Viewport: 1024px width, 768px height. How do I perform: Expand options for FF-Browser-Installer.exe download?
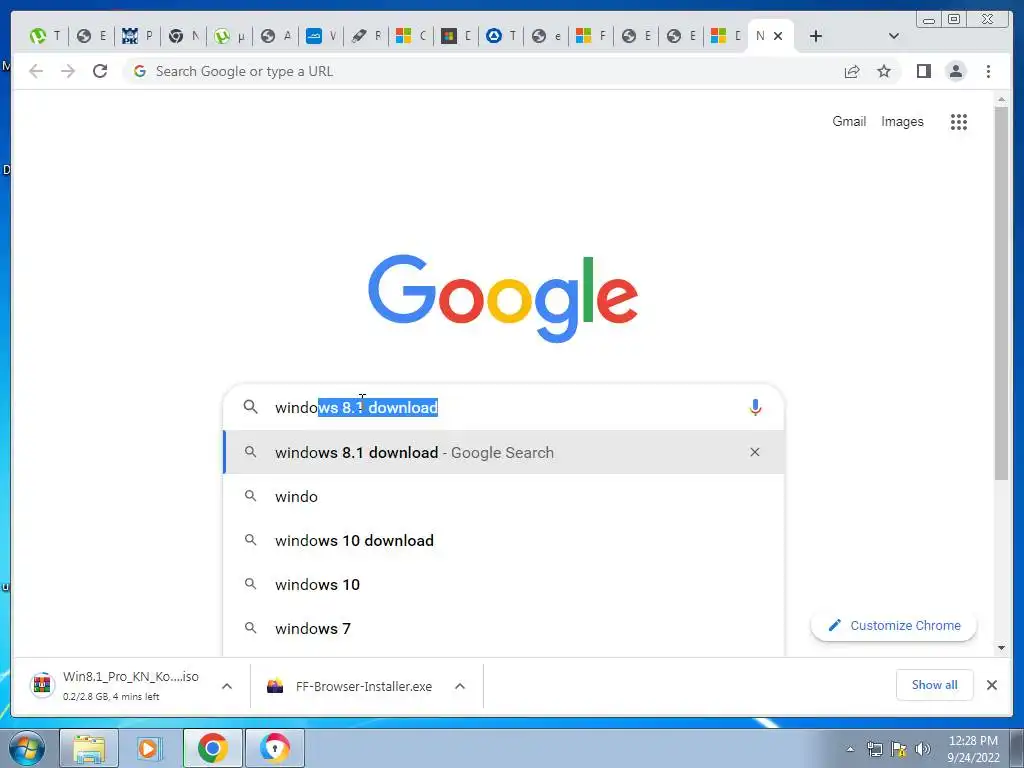coord(460,686)
